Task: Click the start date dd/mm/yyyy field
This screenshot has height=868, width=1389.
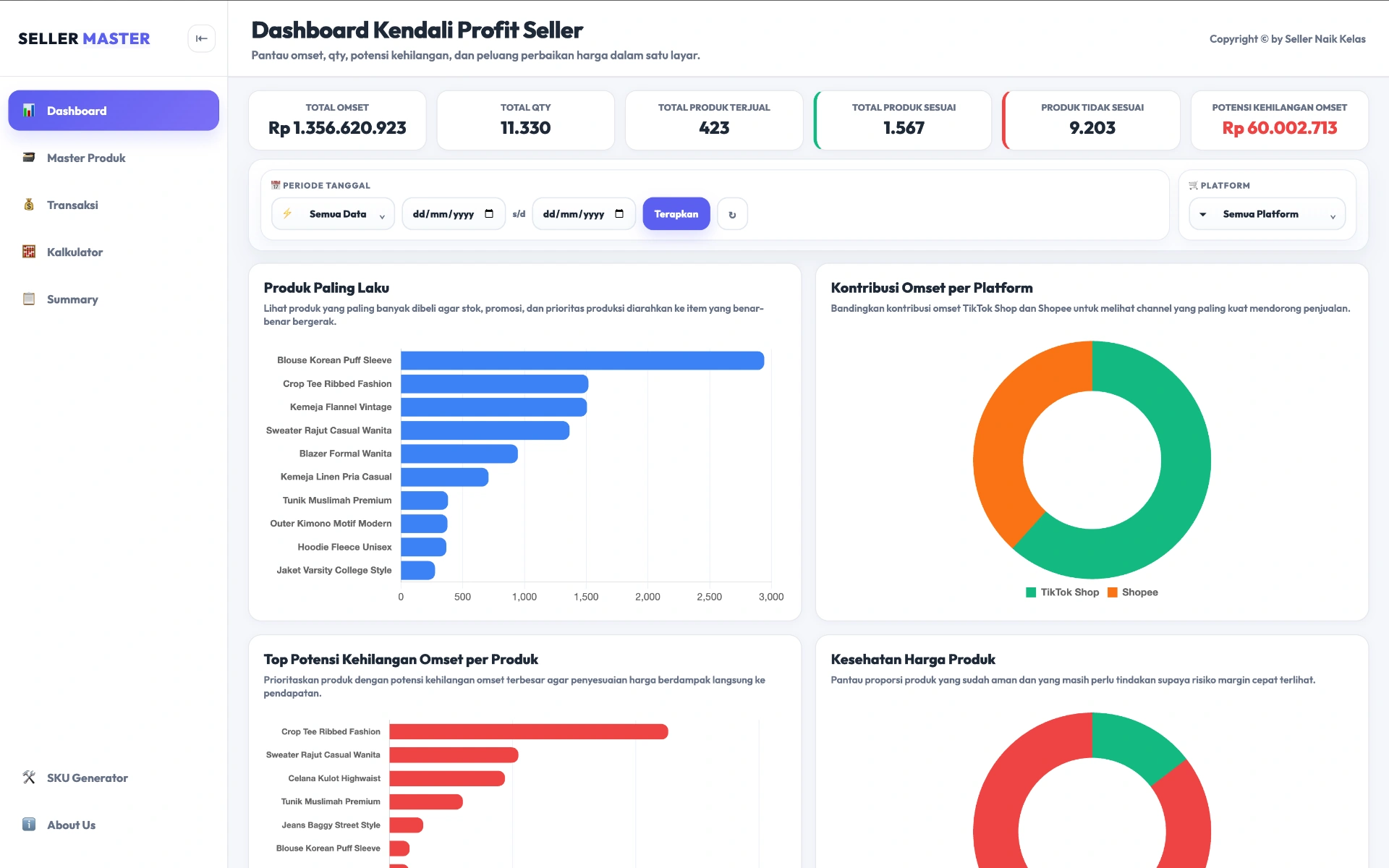Action: pyautogui.click(x=454, y=214)
